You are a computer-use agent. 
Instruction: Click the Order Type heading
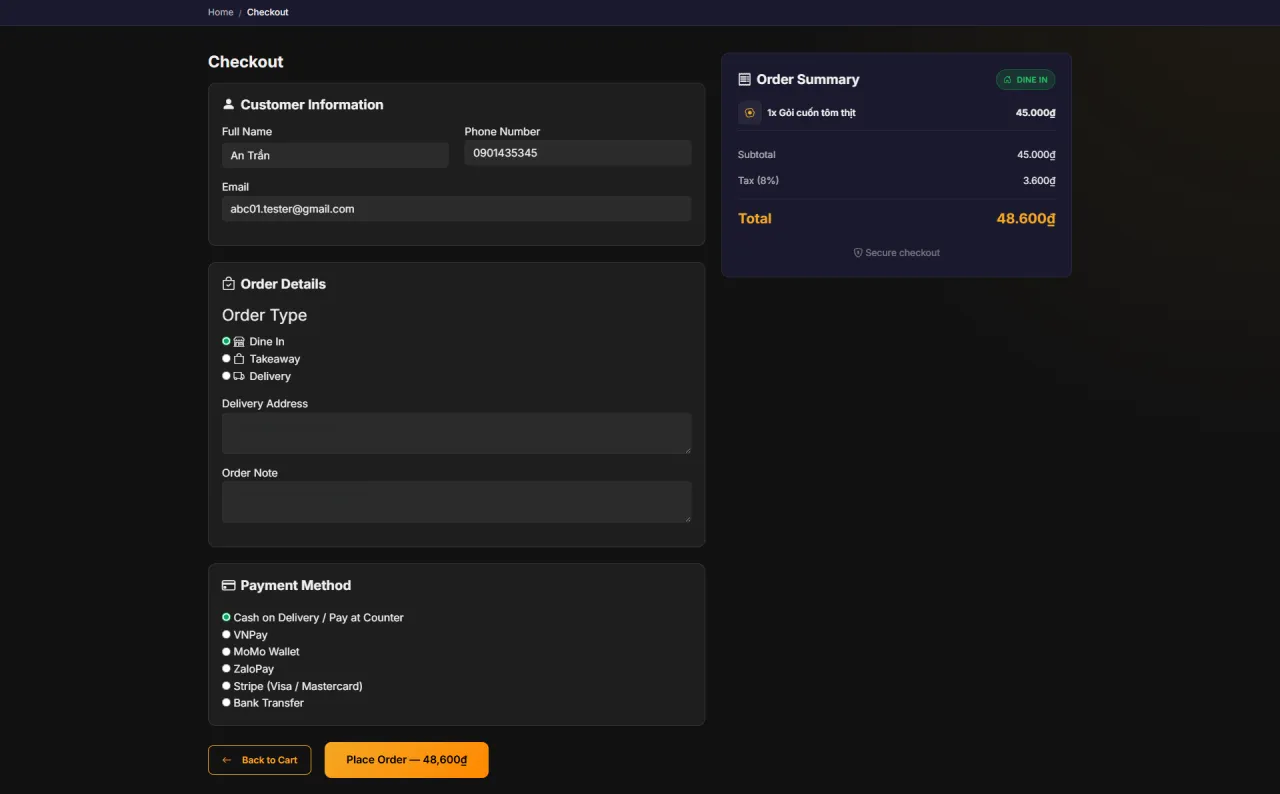[x=264, y=315]
